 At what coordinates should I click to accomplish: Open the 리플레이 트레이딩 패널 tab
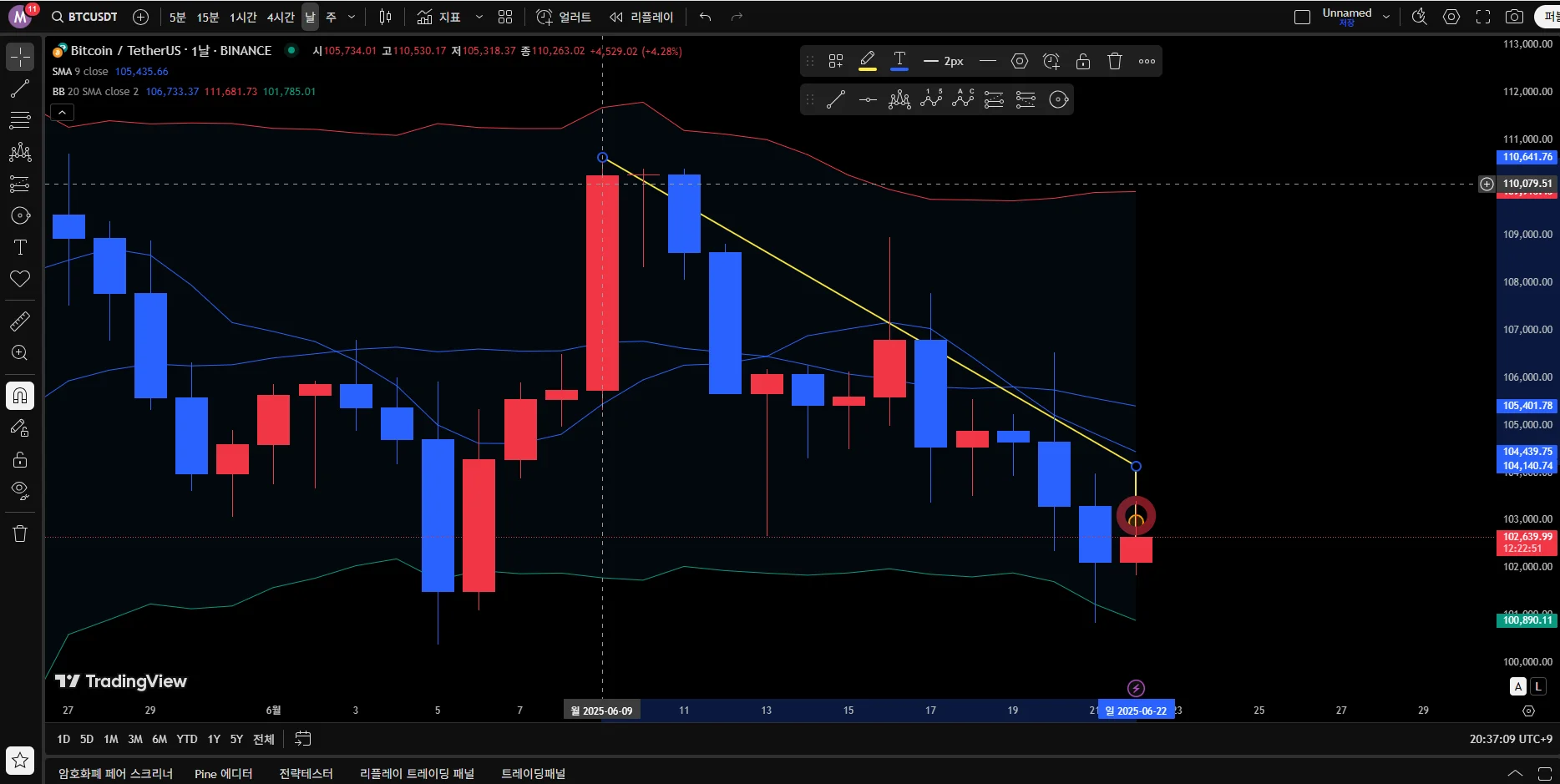tap(417, 774)
